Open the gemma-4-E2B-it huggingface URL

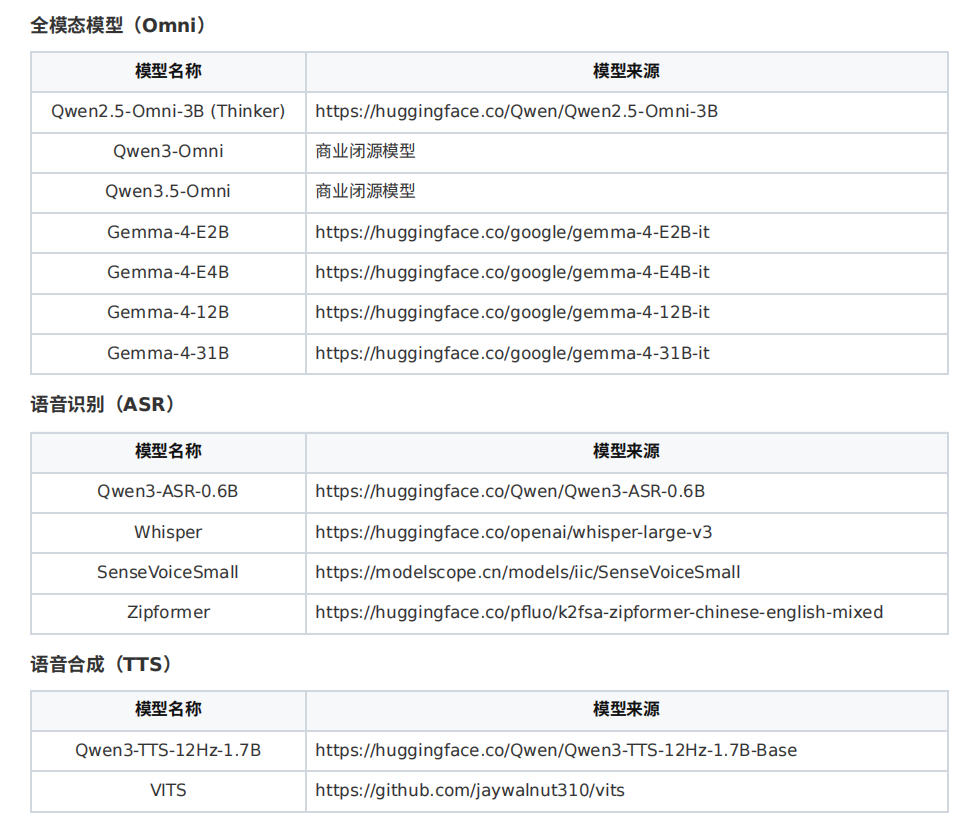(x=512, y=233)
